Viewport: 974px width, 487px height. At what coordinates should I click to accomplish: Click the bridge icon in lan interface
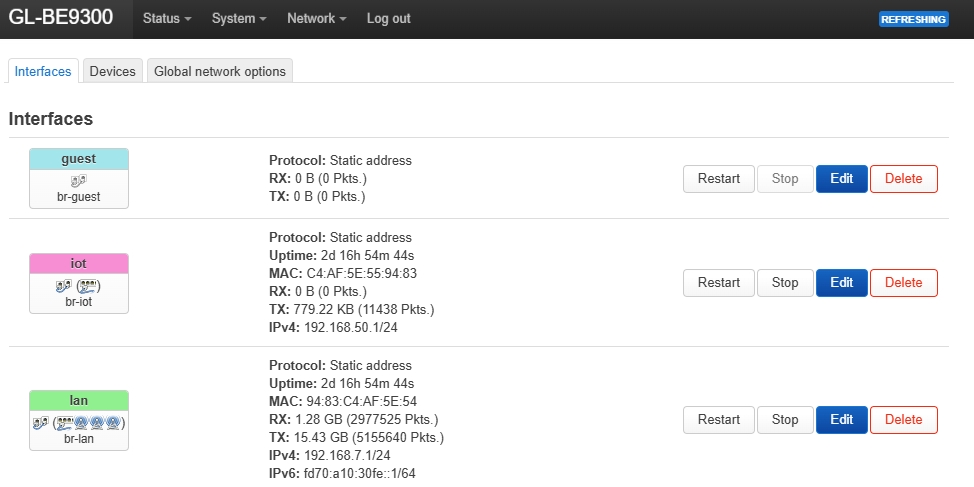click(41, 422)
